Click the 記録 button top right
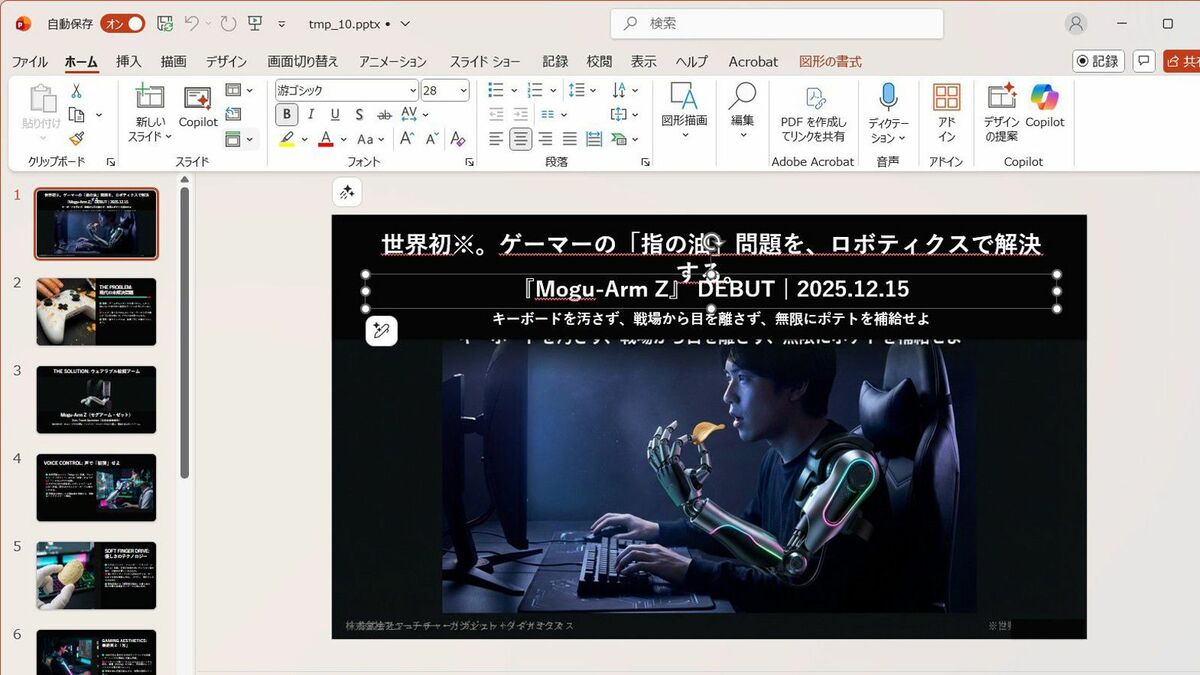This screenshot has width=1200, height=675. [1097, 61]
